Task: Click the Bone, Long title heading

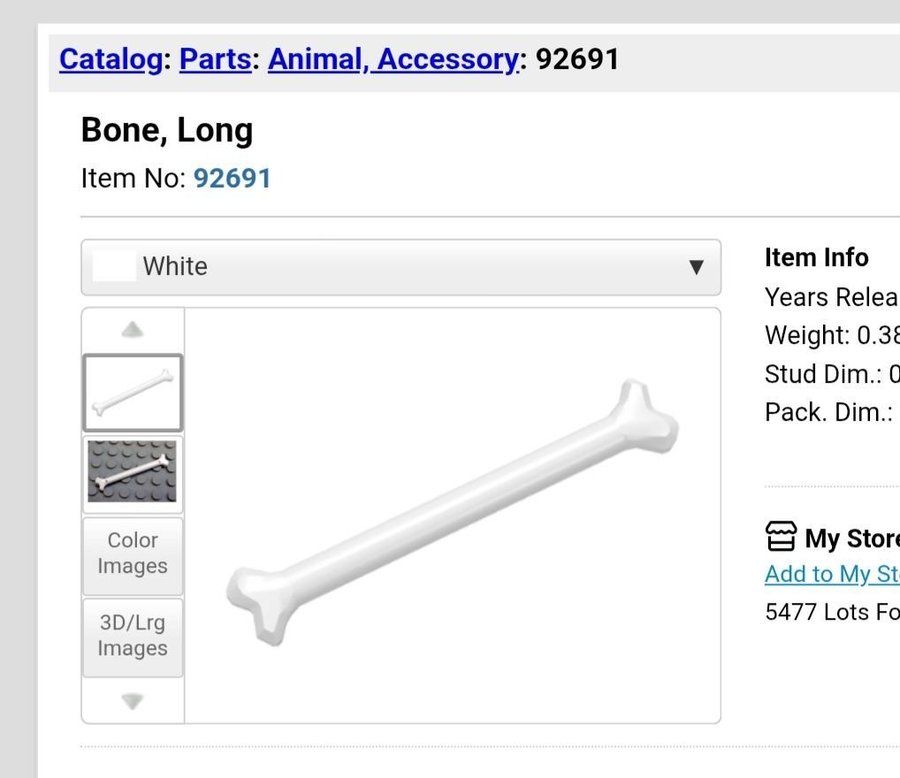Action: pos(167,130)
